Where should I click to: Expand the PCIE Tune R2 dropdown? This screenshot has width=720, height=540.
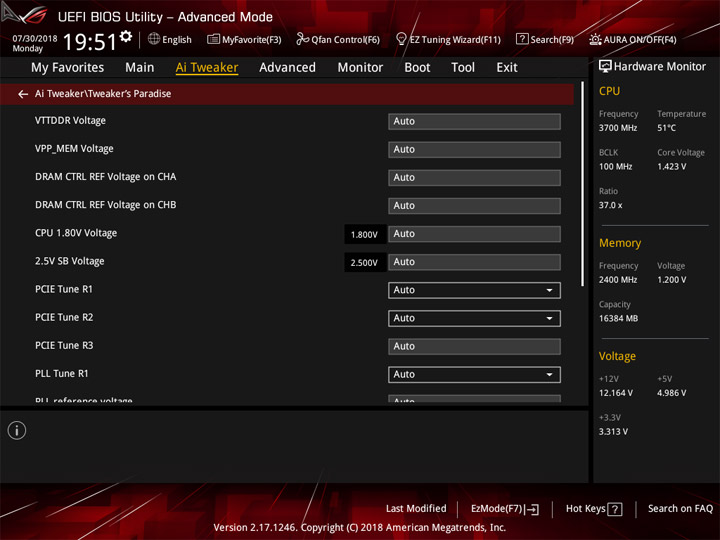point(474,318)
